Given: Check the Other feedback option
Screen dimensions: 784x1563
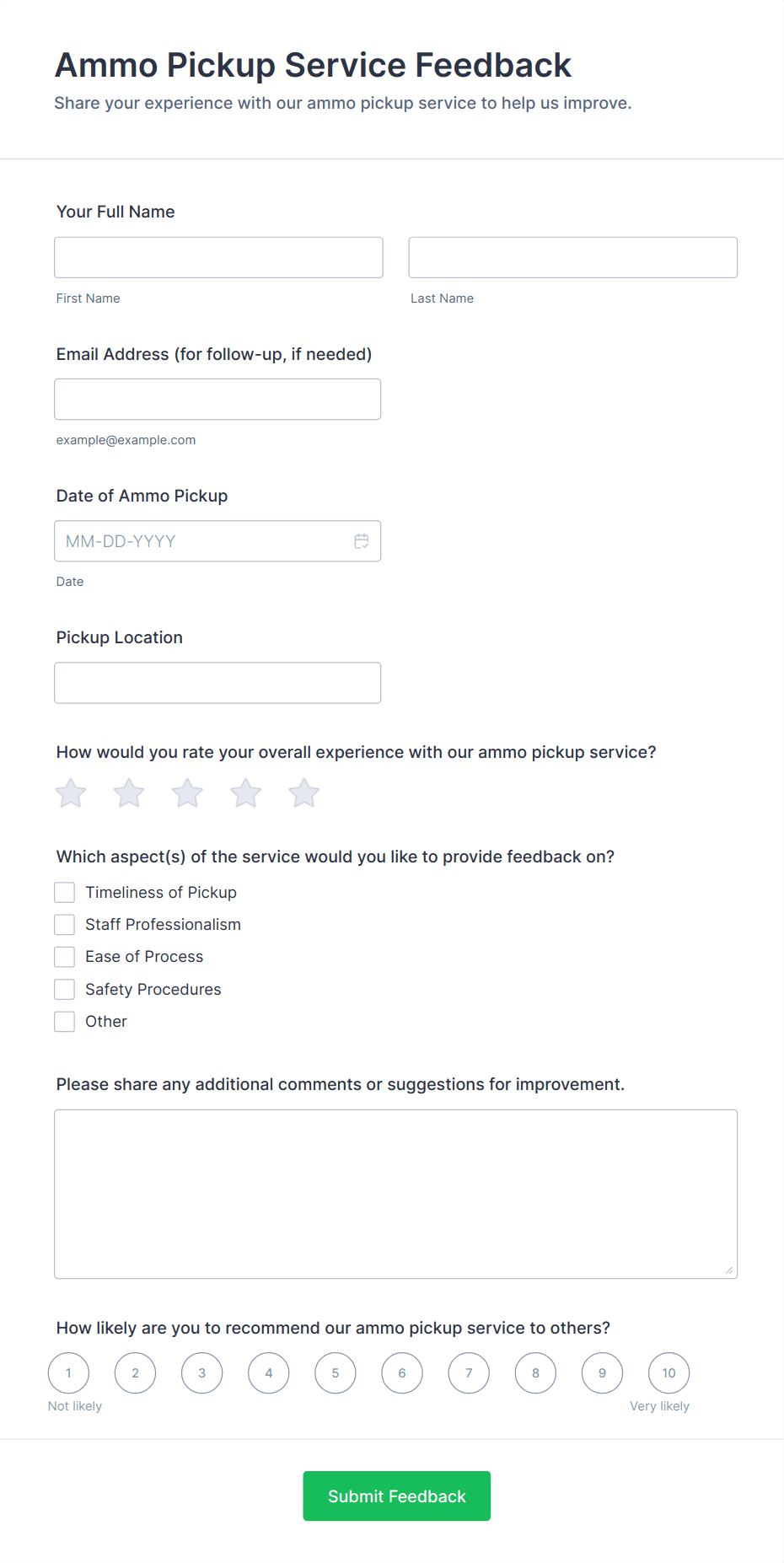Looking at the screenshot, I should click(x=65, y=1022).
